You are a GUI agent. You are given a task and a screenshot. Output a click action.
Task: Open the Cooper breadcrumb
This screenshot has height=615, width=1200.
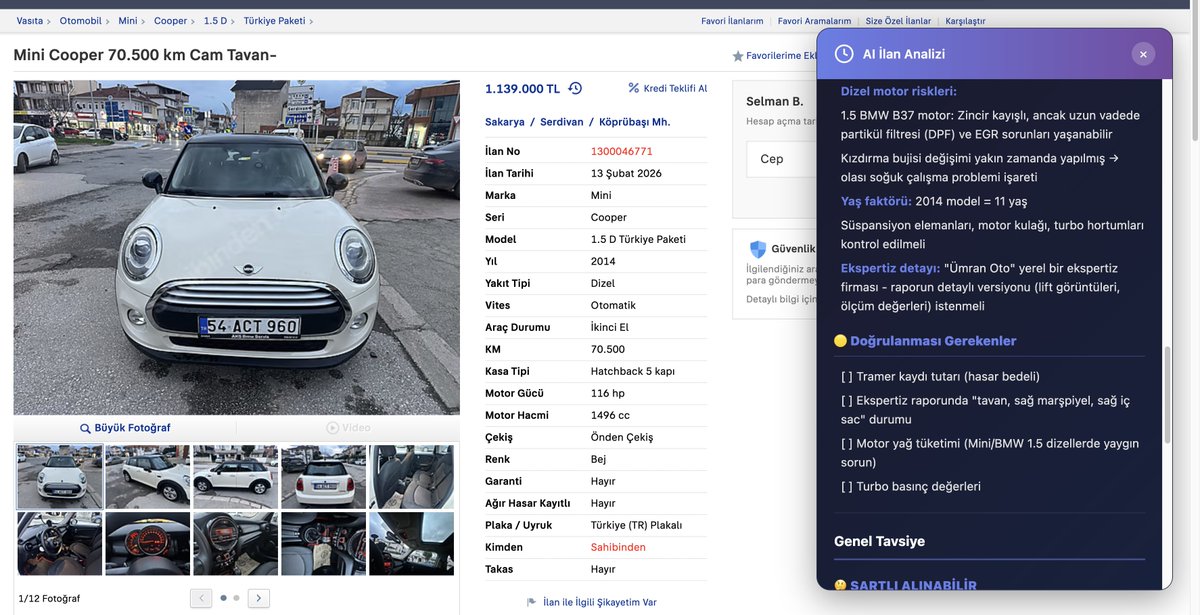coord(171,21)
